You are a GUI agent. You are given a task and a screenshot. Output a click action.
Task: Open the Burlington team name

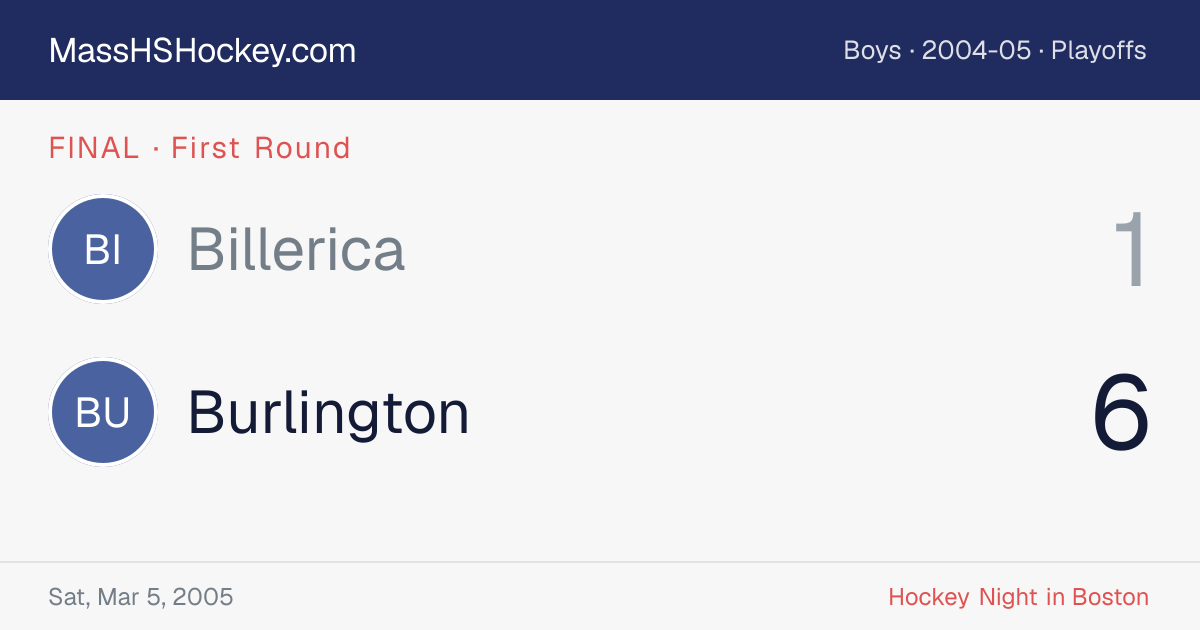(x=329, y=413)
